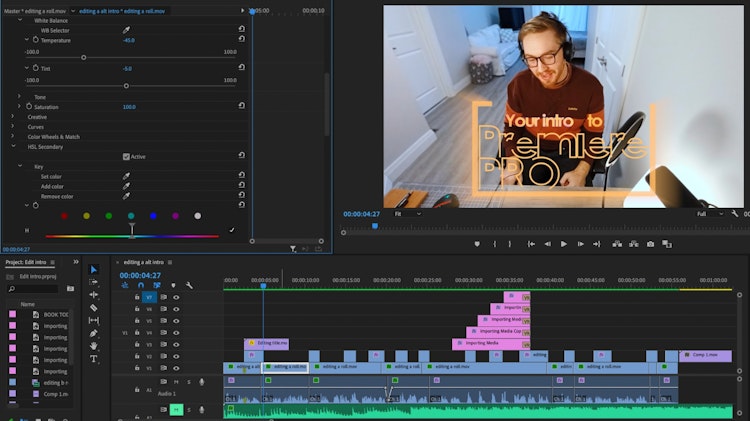The height and width of the screenshot is (421, 750).
Task: Select the Type tool
Action: [x=94, y=358]
